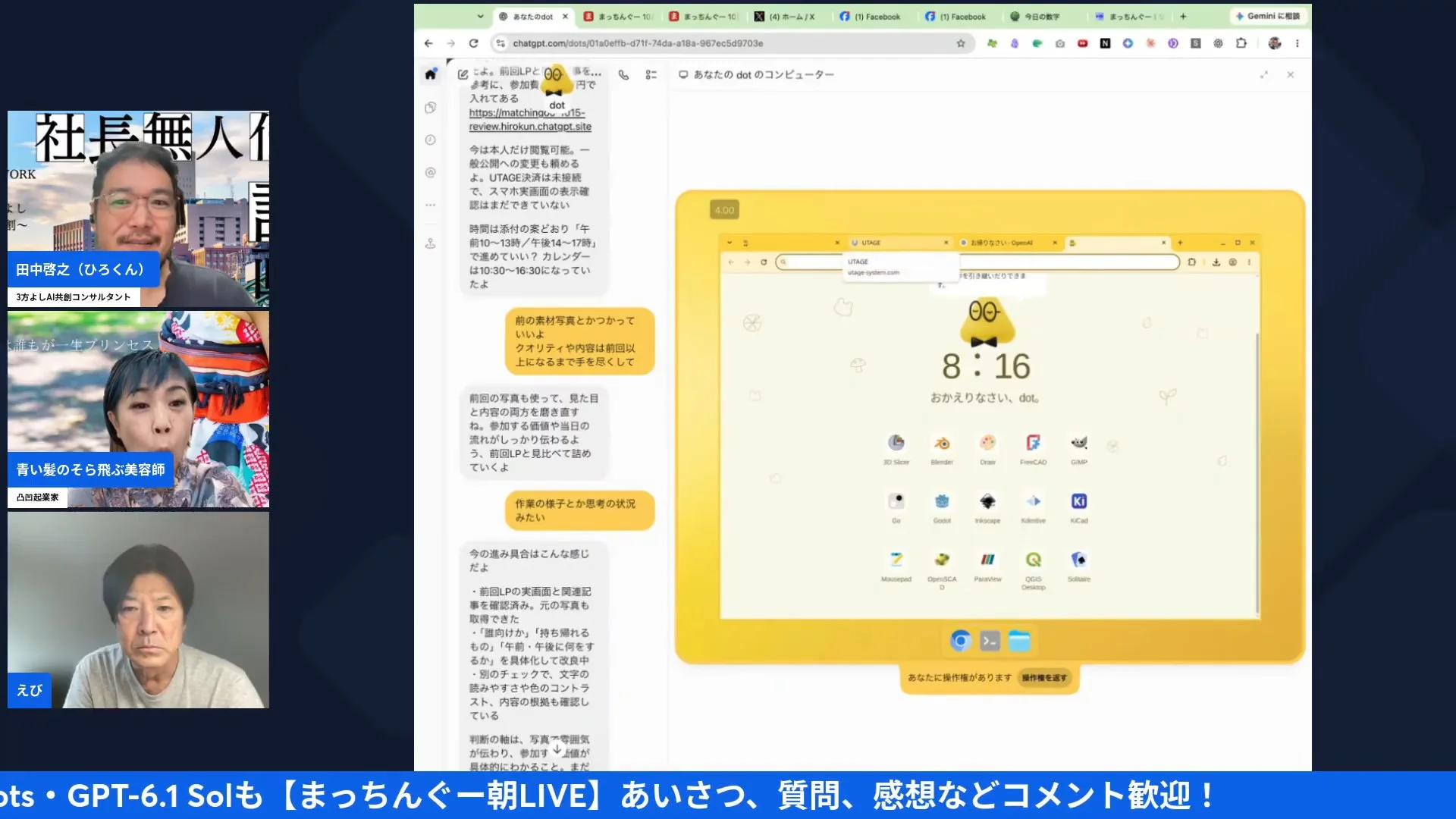Screen dimensions: 1456x819
Task: Click the phone call icon in chat header
Action: tap(623, 75)
